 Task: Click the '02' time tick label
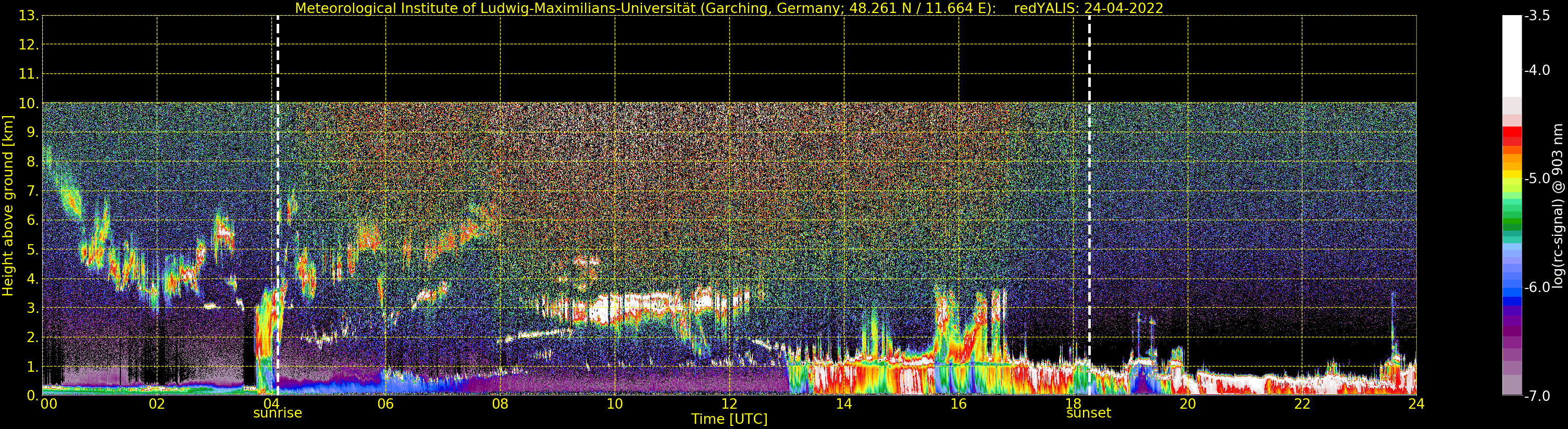157,404
